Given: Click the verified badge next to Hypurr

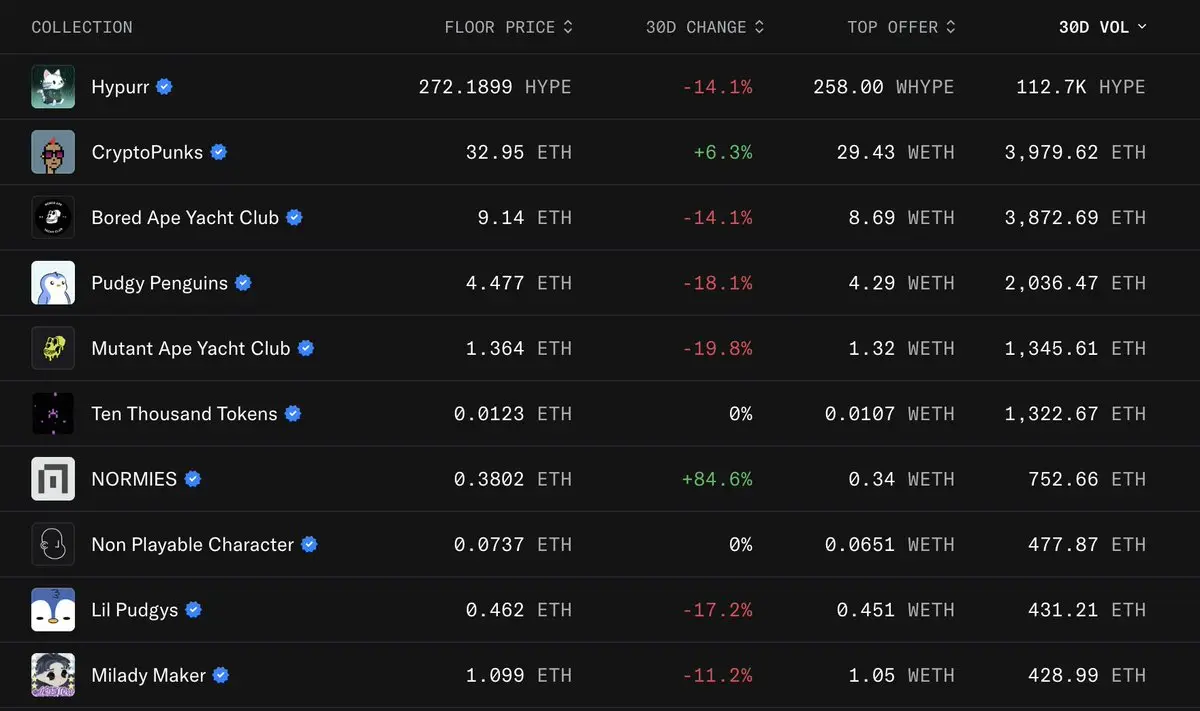Looking at the screenshot, I should [x=164, y=87].
